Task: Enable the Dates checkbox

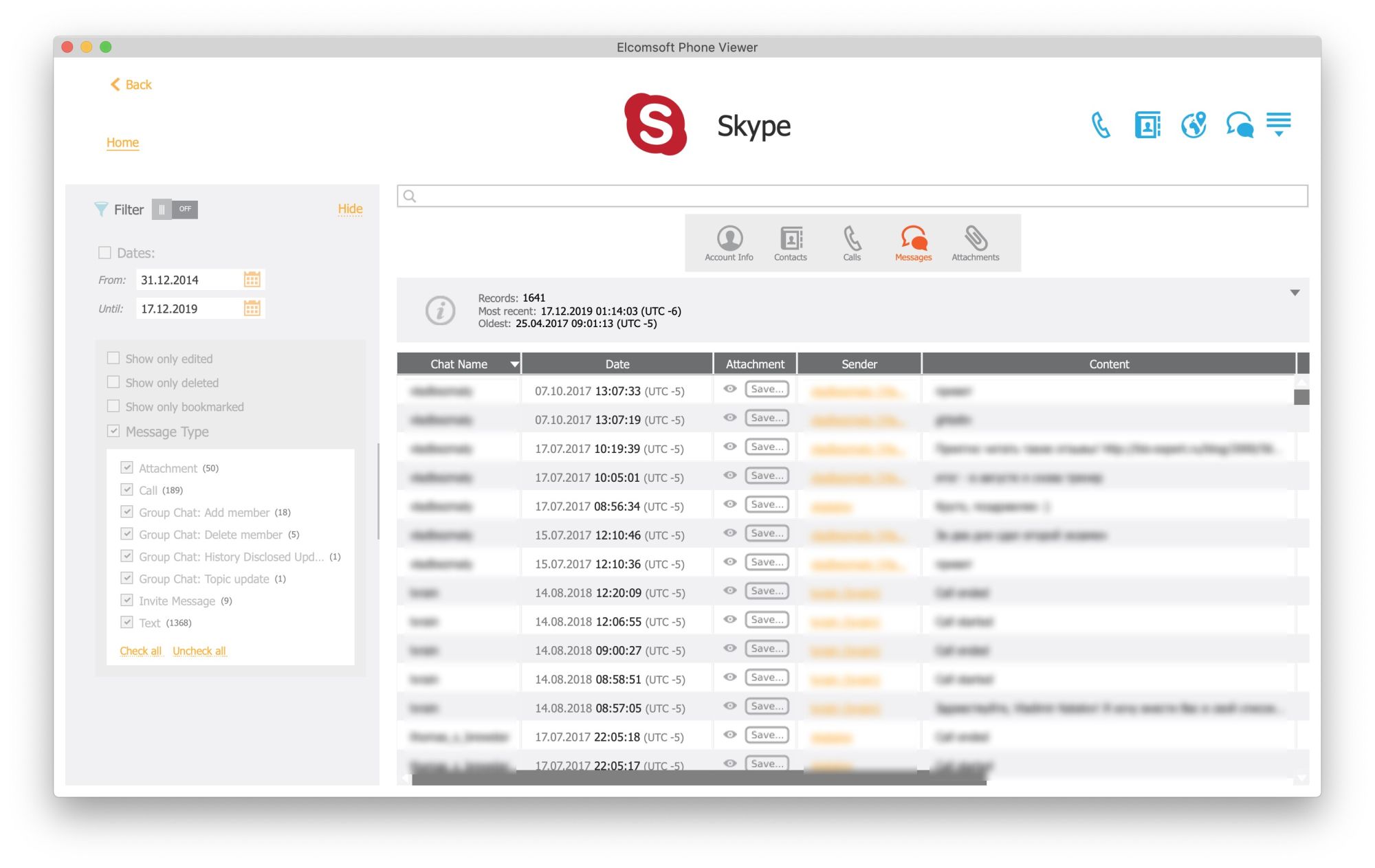Action: coord(104,253)
